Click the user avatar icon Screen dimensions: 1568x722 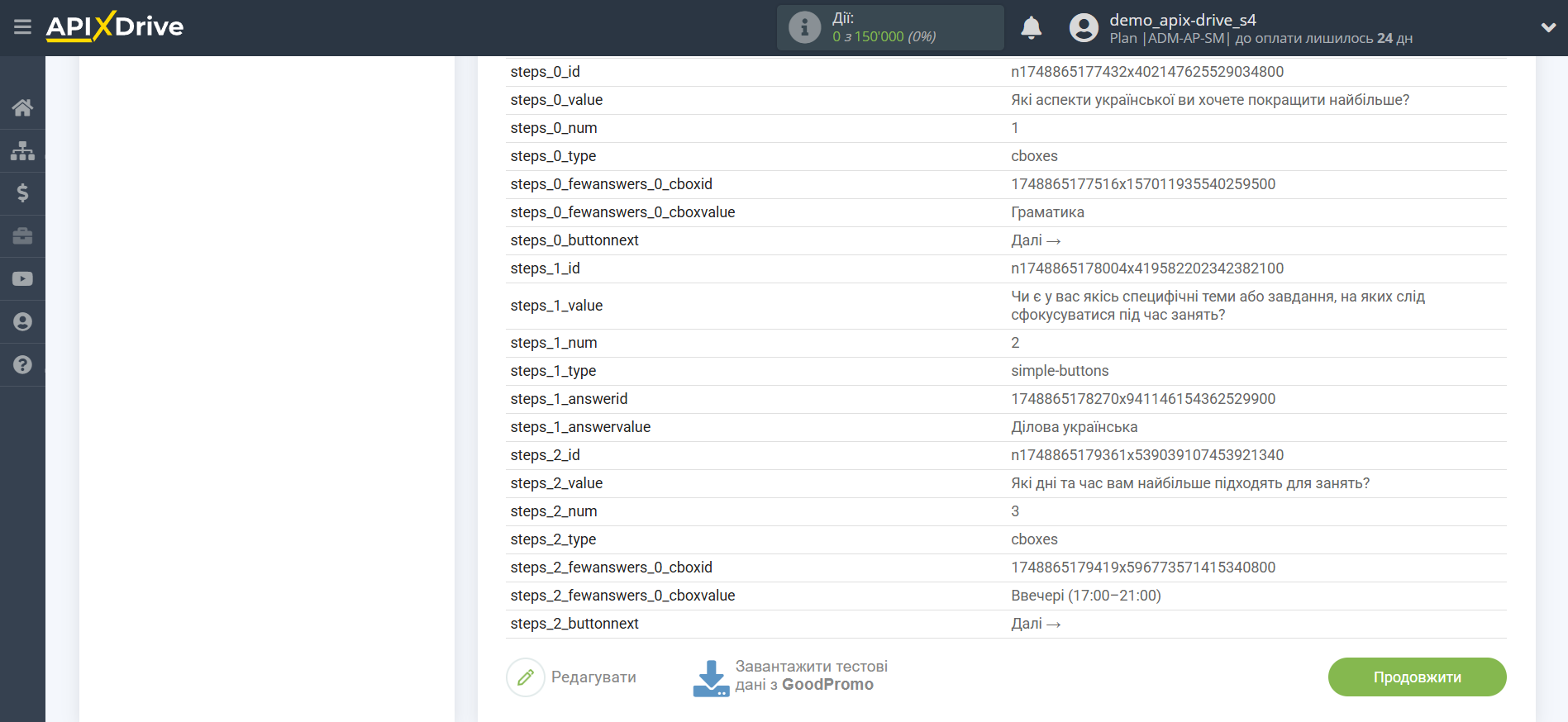pyautogui.click(x=1084, y=27)
